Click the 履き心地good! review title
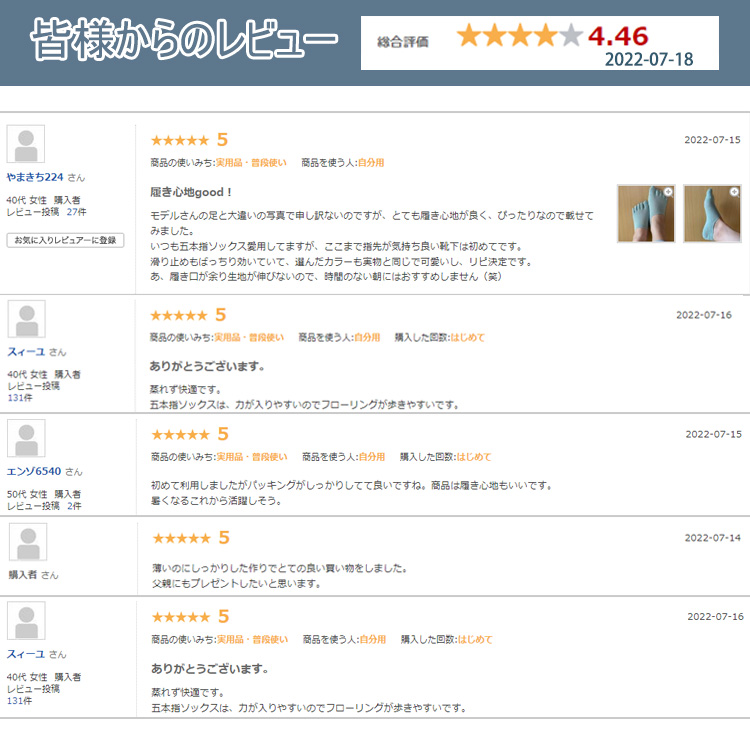 tap(191, 191)
